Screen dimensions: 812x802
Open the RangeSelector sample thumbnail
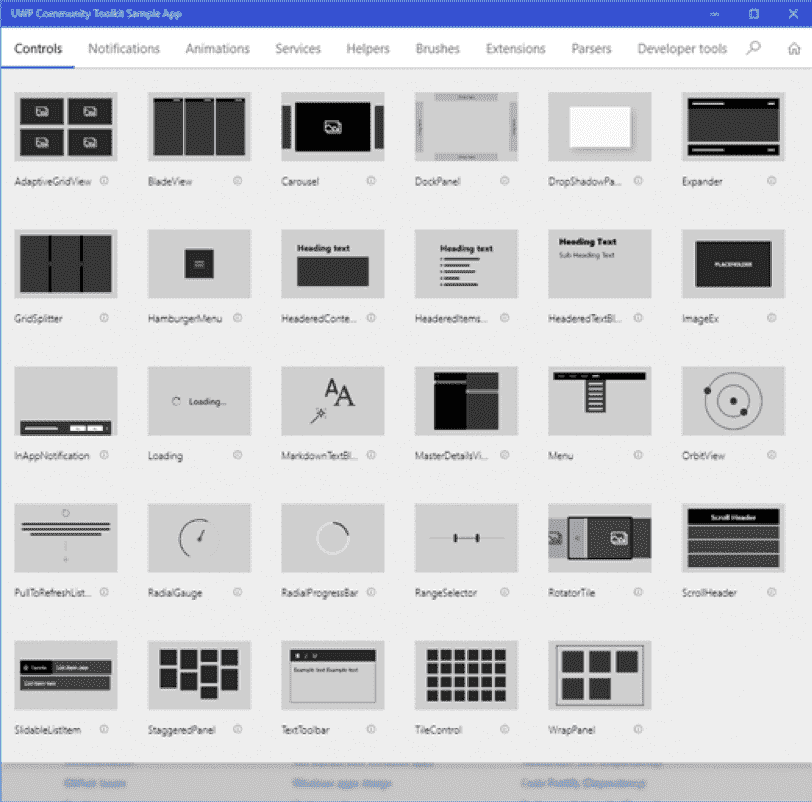tap(467, 538)
